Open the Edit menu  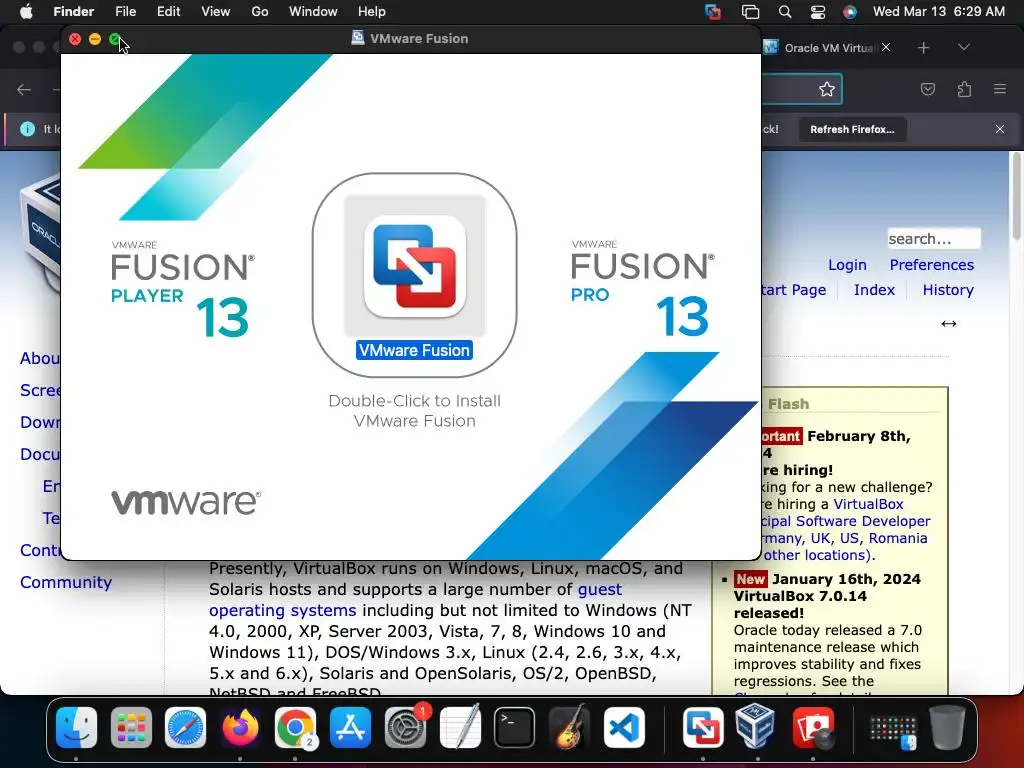(168, 11)
